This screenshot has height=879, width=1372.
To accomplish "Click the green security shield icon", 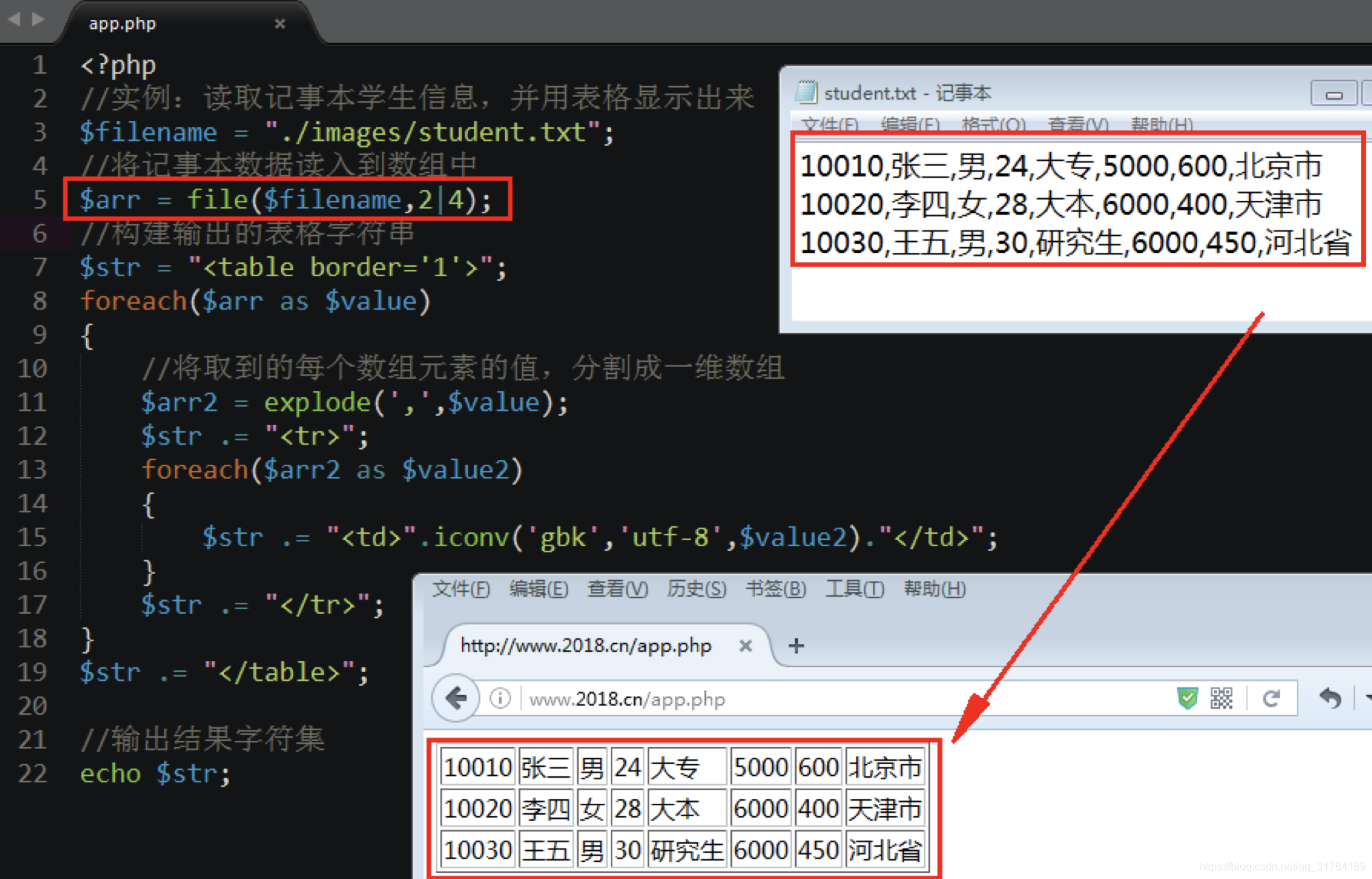I will click(1188, 699).
